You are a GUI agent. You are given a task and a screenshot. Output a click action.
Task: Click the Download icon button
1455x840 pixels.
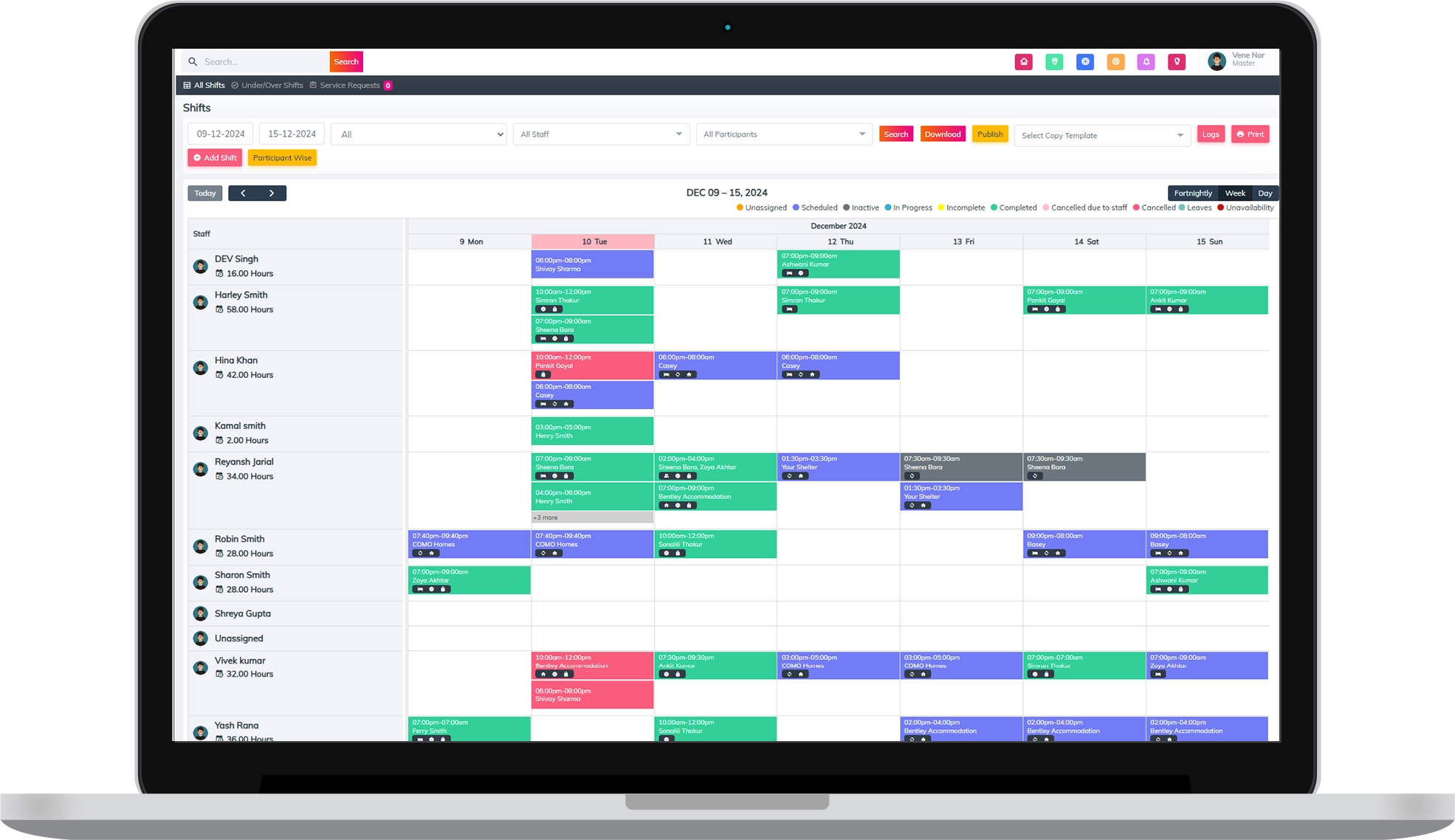pyautogui.click(x=941, y=134)
